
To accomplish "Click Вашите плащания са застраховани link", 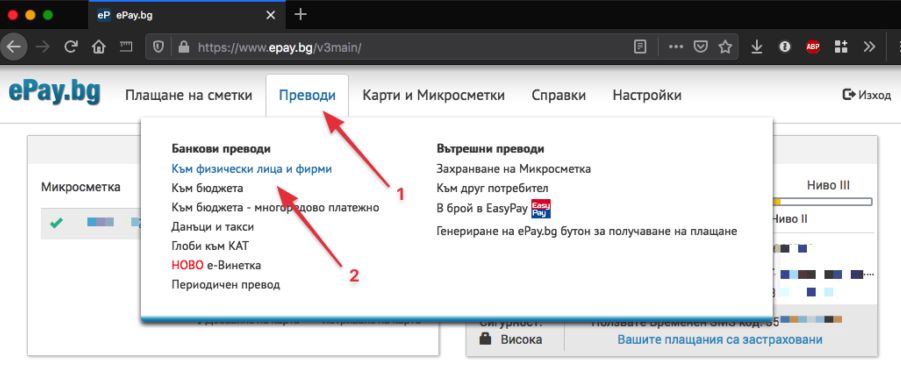I will 720,340.
